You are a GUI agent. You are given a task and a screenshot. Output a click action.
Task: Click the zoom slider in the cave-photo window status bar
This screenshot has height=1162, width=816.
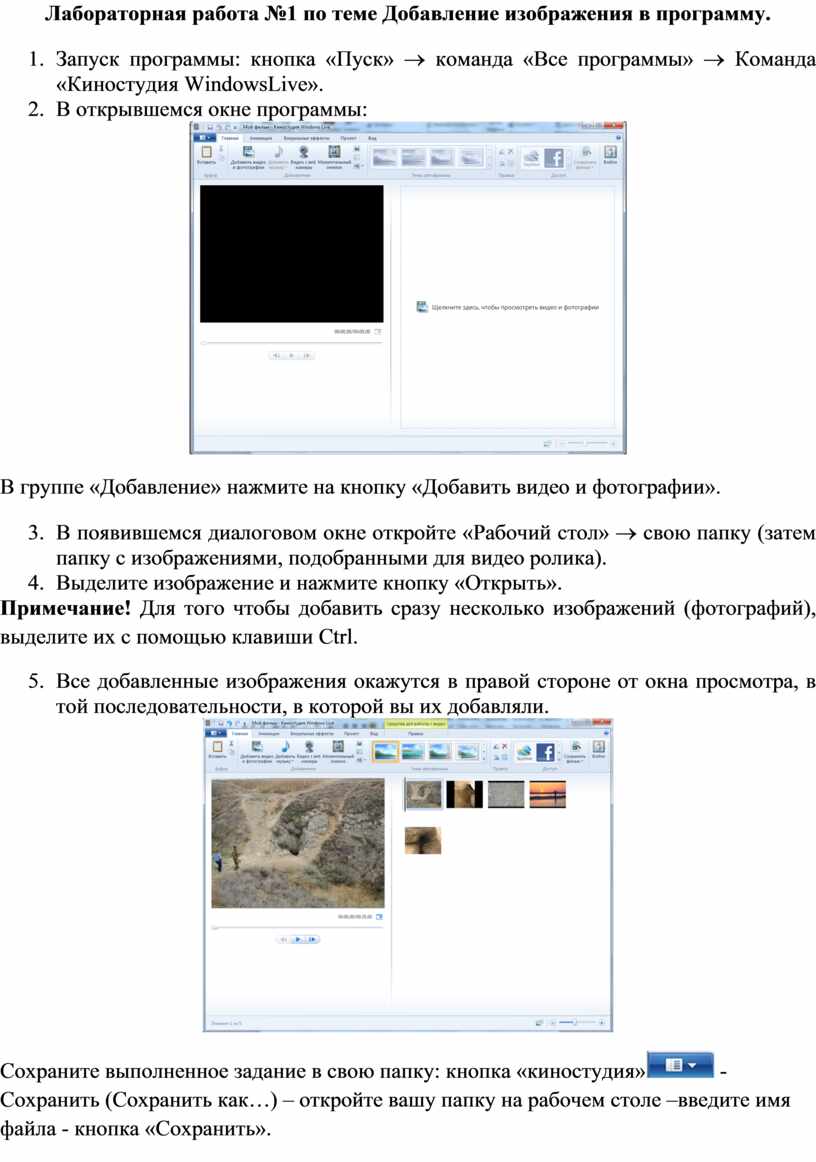(x=577, y=1023)
